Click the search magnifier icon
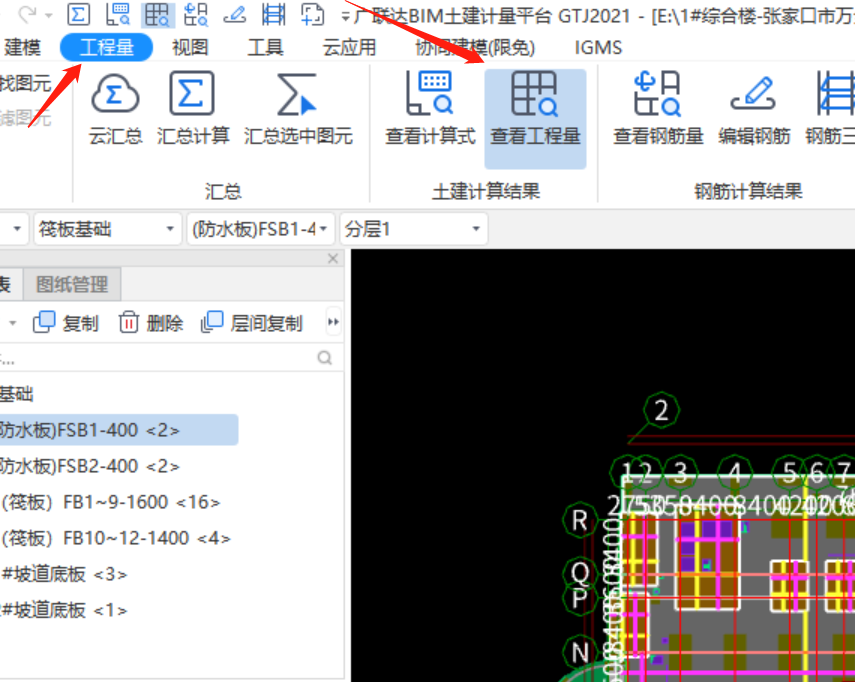Screen dimensions: 855x682 (324, 358)
